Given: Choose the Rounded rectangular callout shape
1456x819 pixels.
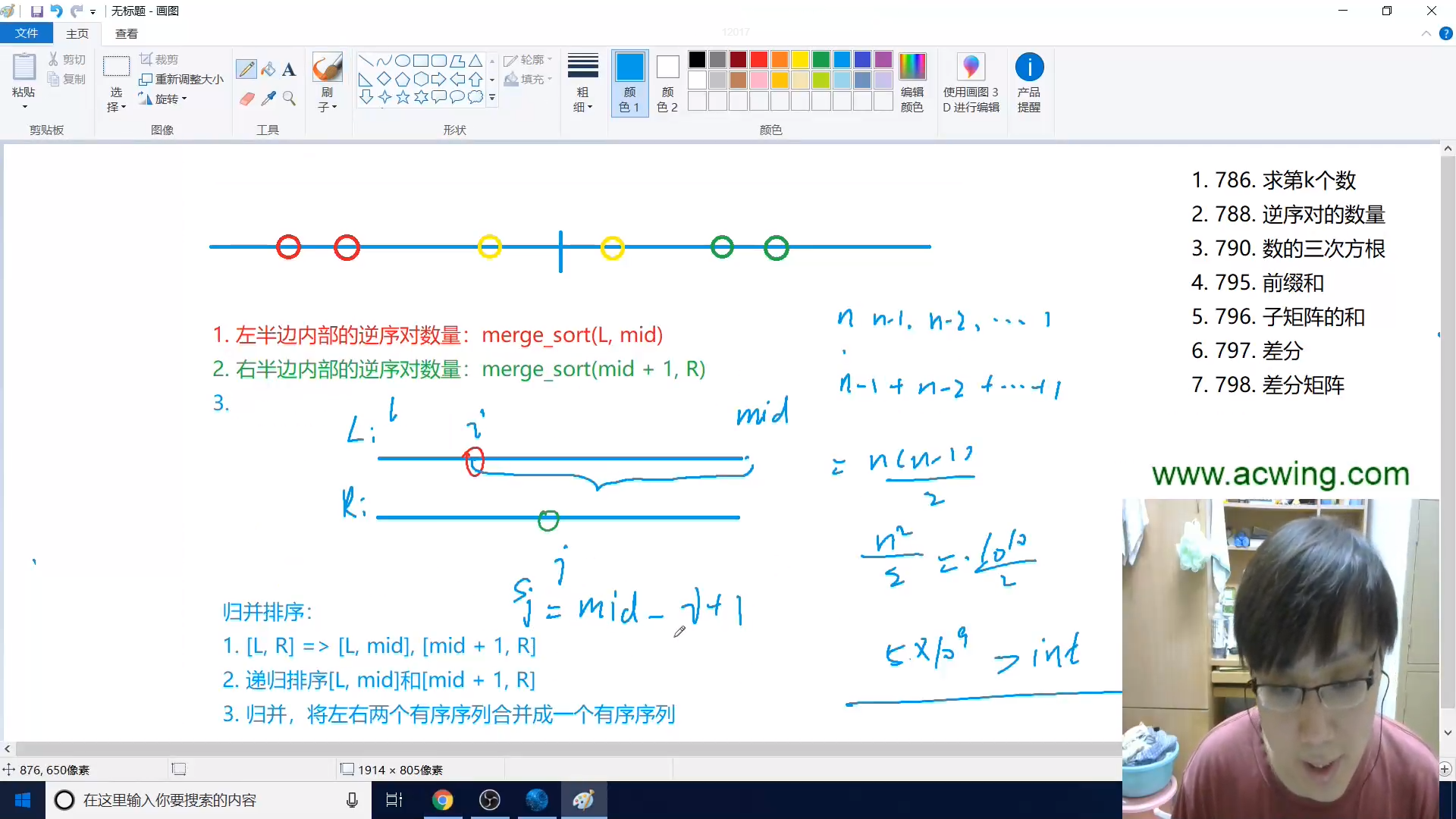Looking at the screenshot, I should pos(438,97).
